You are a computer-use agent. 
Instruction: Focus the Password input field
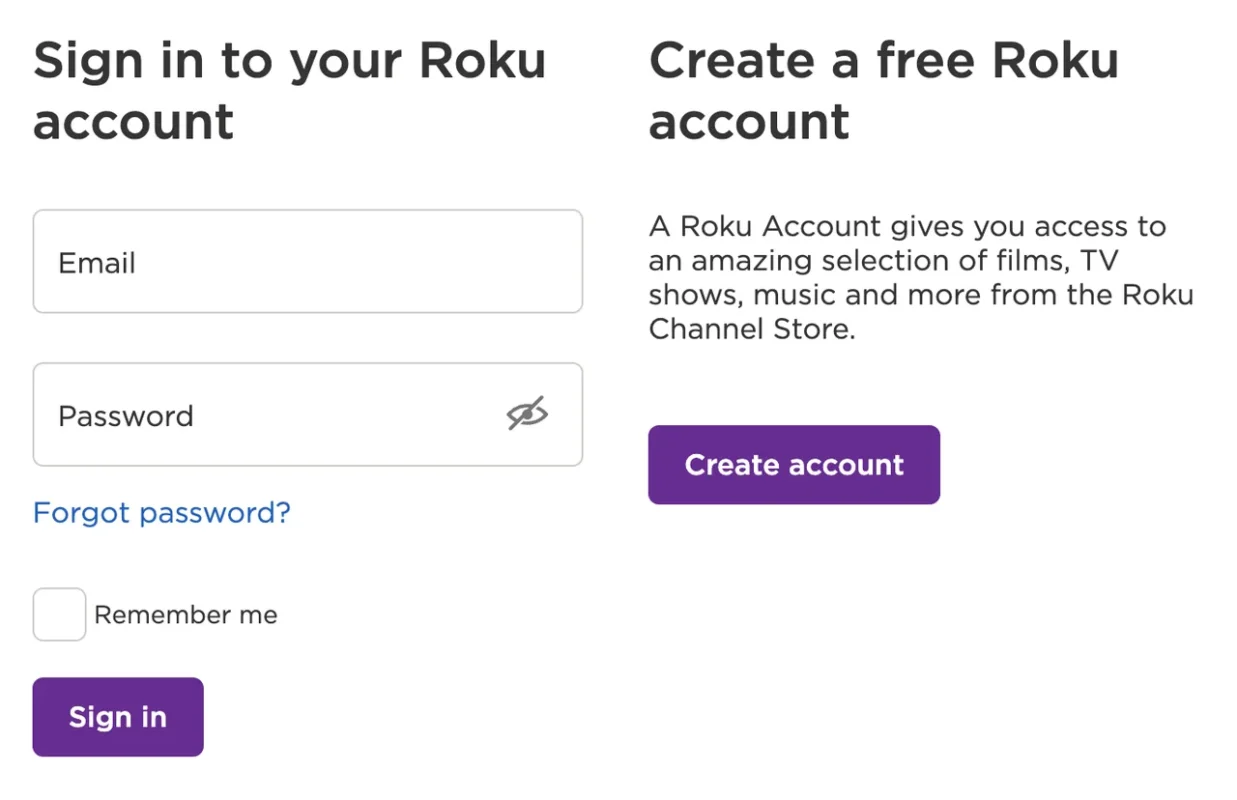[x=308, y=414]
